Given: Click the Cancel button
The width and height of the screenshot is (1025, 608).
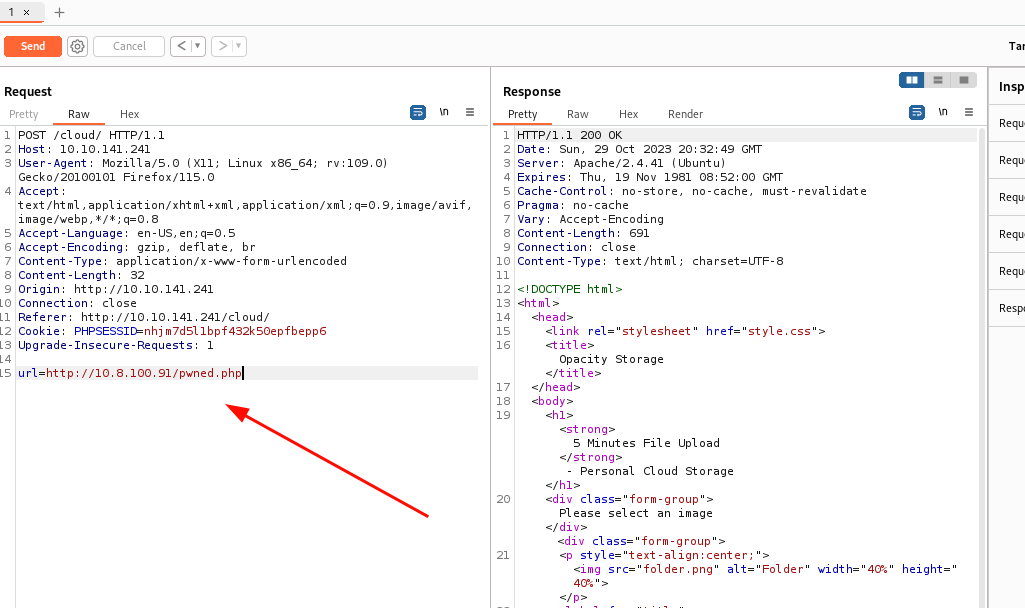Looking at the screenshot, I should pyautogui.click(x=129, y=46).
